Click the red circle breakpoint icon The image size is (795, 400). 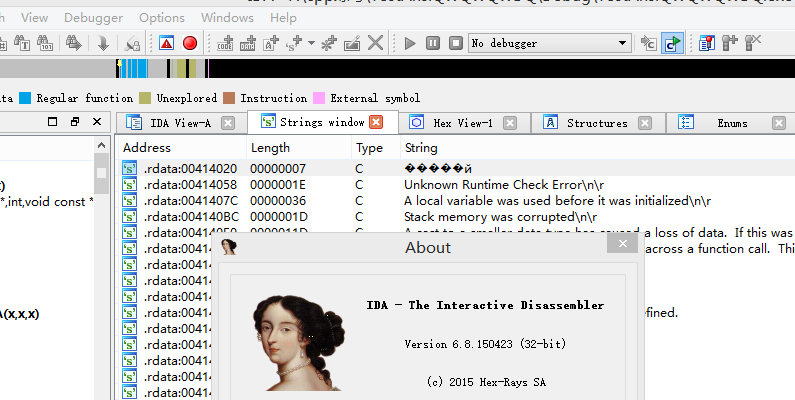(190, 43)
